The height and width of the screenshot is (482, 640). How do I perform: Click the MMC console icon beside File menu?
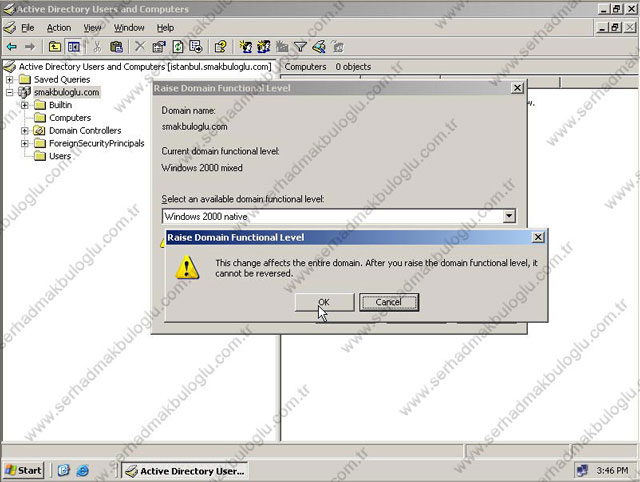[x=9, y=28]
